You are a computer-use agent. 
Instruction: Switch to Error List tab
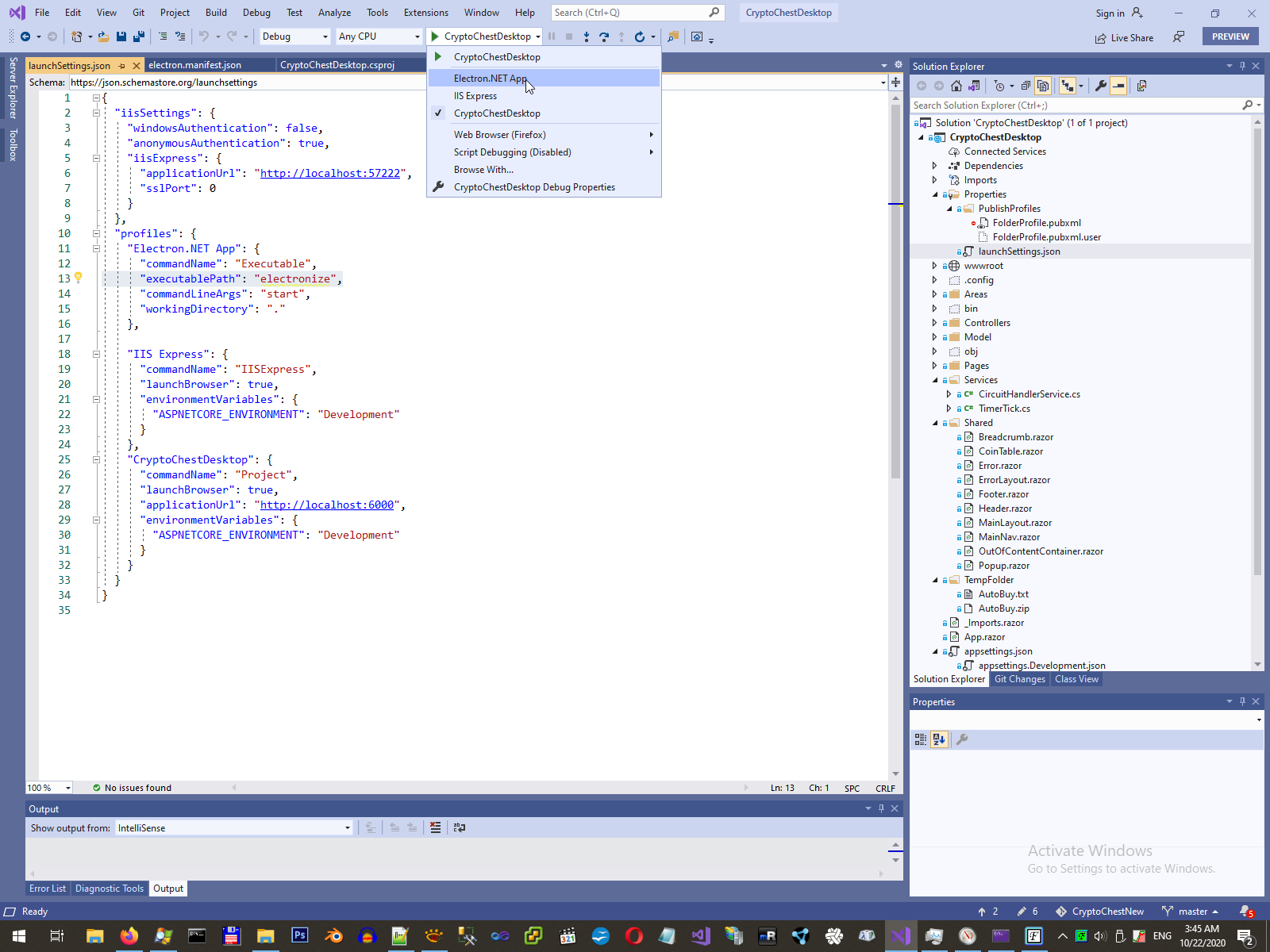pos(48,889)
